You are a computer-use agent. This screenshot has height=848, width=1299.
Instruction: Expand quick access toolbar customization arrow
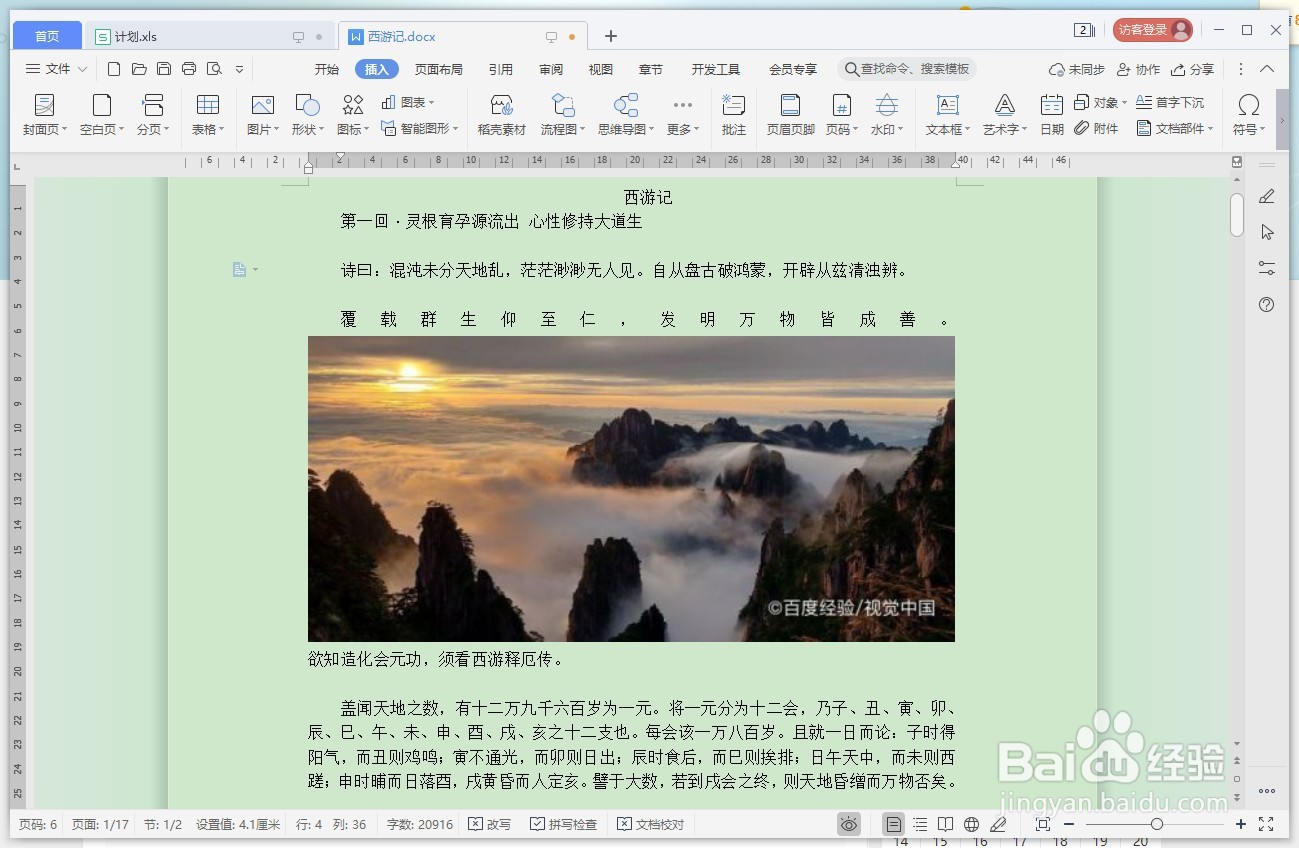[x=239, y=69]
